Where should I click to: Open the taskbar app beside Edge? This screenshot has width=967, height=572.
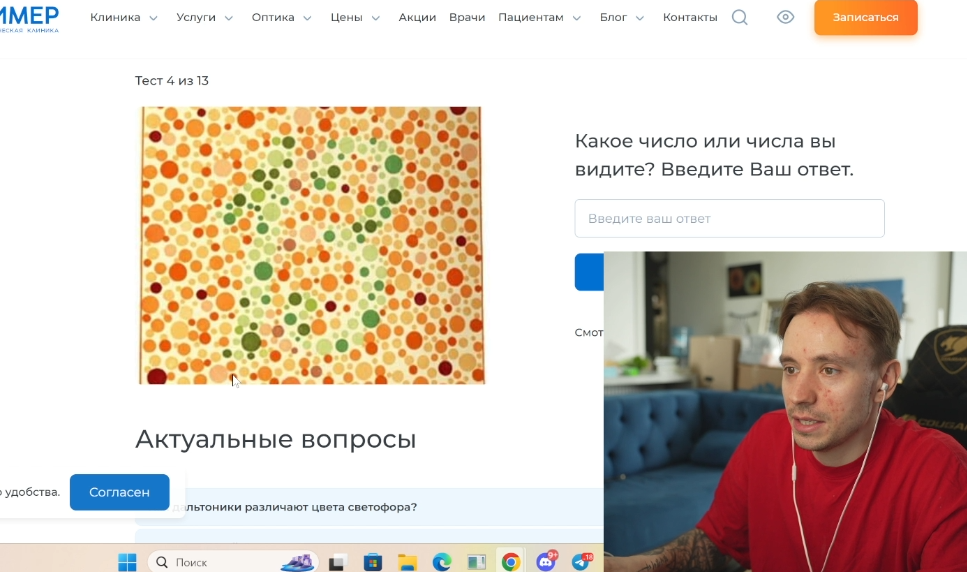(476, 562)
